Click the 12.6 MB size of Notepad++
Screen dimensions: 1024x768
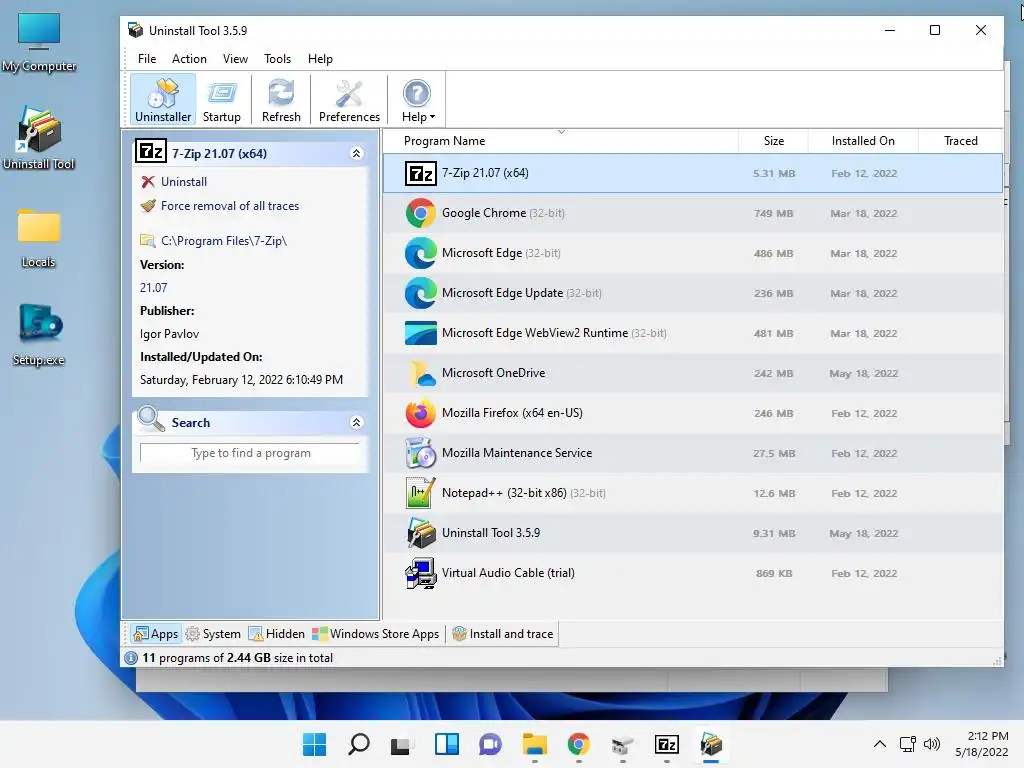[774, 494]
